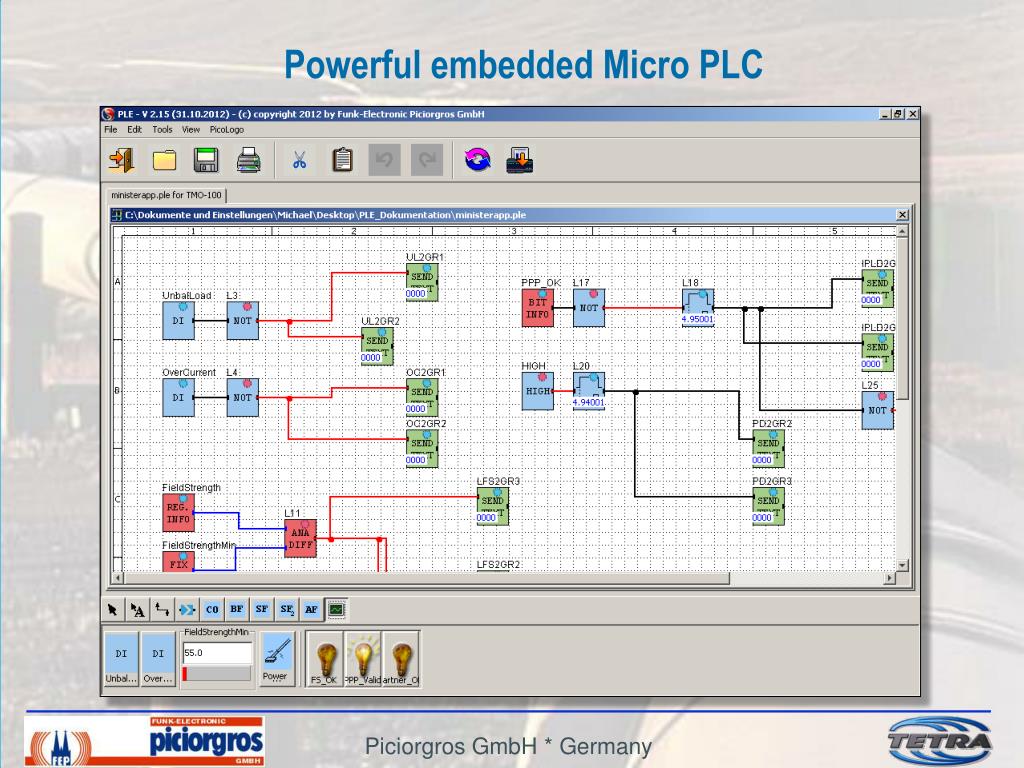Screen dimensions: 1024x768
Task: Click the FieldStrengthMin value field
Action: pos(217,652)
